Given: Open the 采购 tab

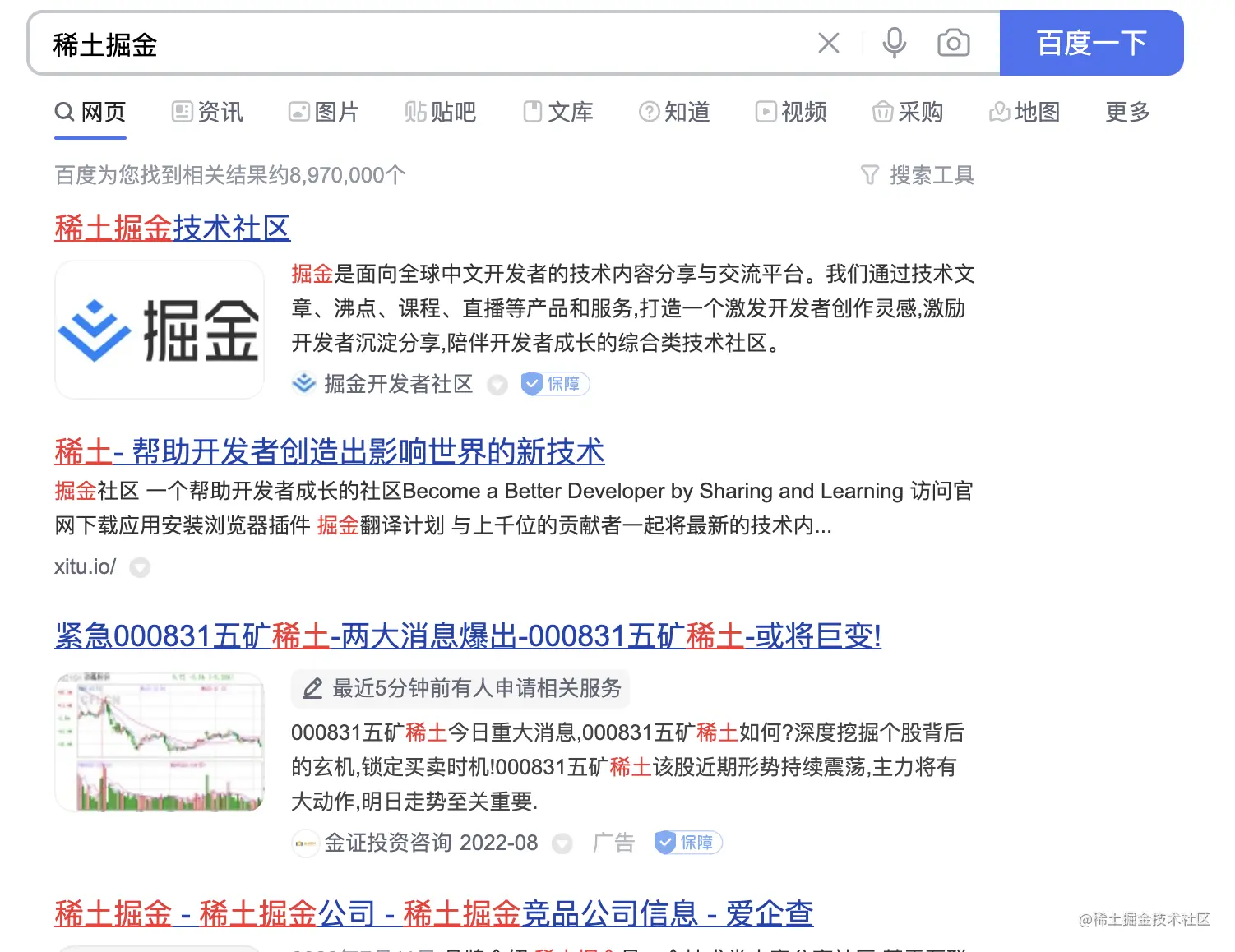Looking at the screenshot, I should click(x=908, y=112).
